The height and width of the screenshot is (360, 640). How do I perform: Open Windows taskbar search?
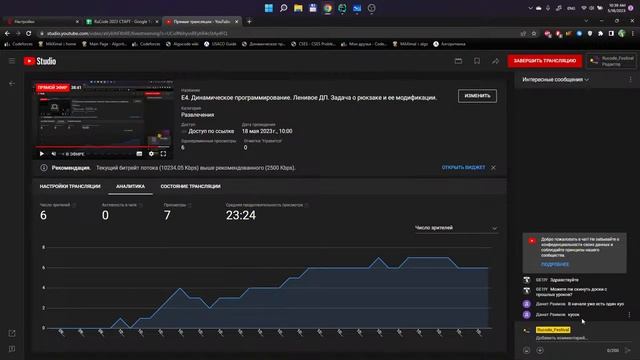pyautogui.click(x=283, y=8)
